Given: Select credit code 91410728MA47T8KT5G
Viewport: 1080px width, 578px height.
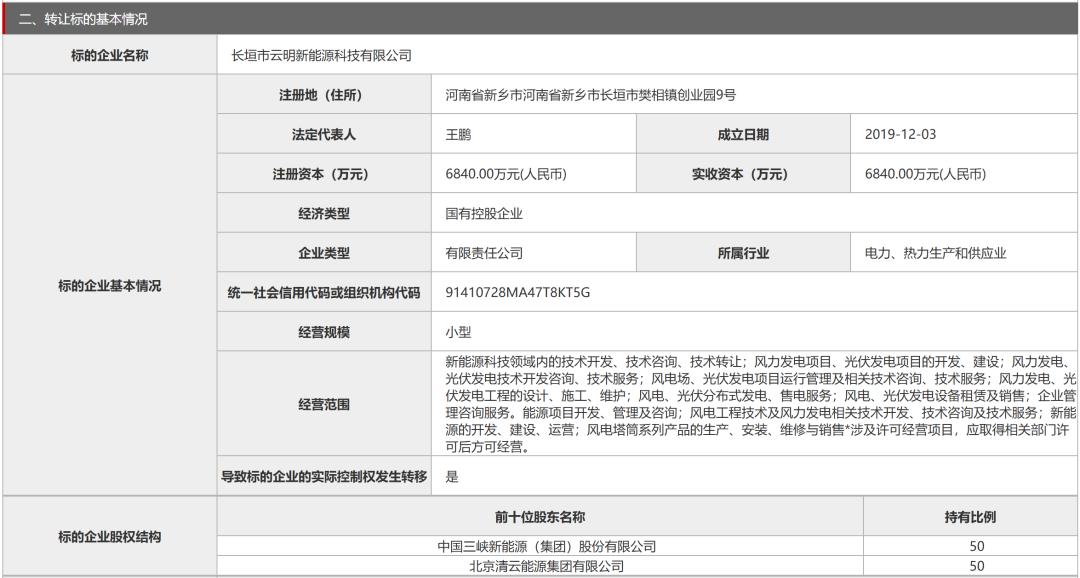Looking at the screenshot, I should (518, 293).
